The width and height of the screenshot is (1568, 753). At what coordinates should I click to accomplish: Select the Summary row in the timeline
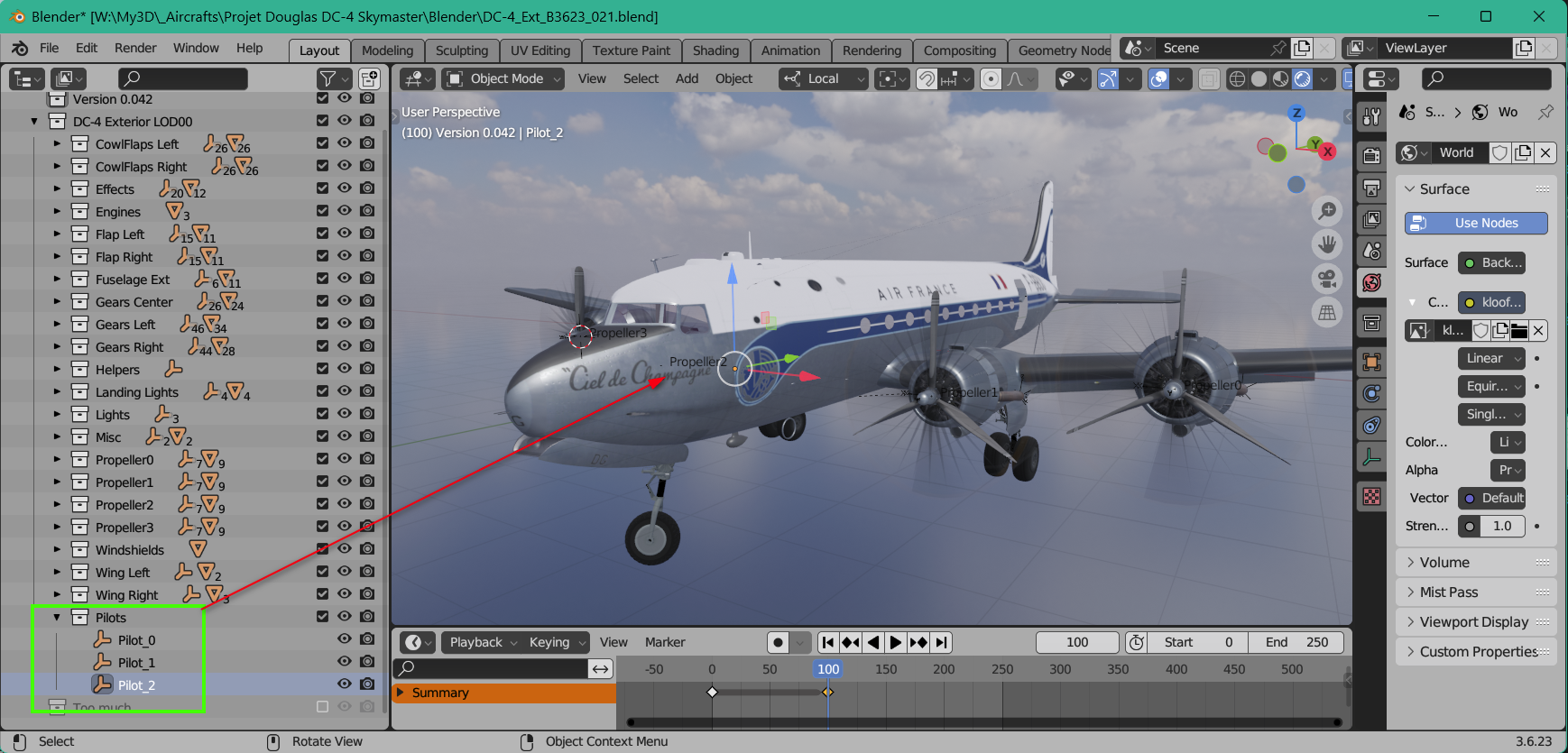pyautogui.click(x=505, y=693)
